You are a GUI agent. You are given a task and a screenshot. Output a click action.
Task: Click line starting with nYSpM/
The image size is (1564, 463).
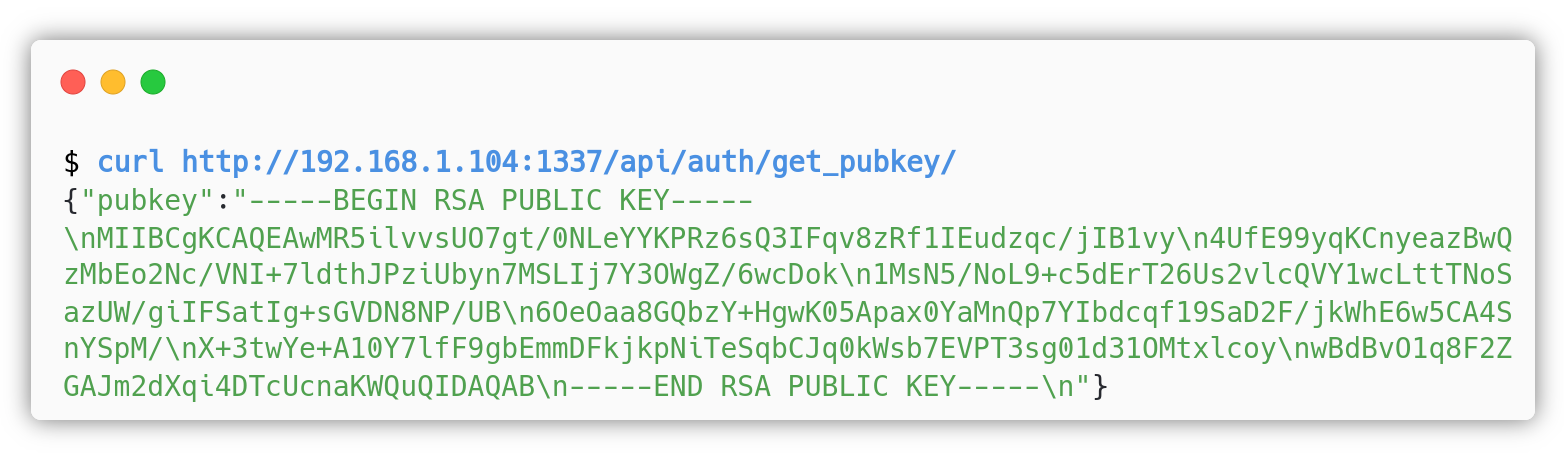[787, 351]
